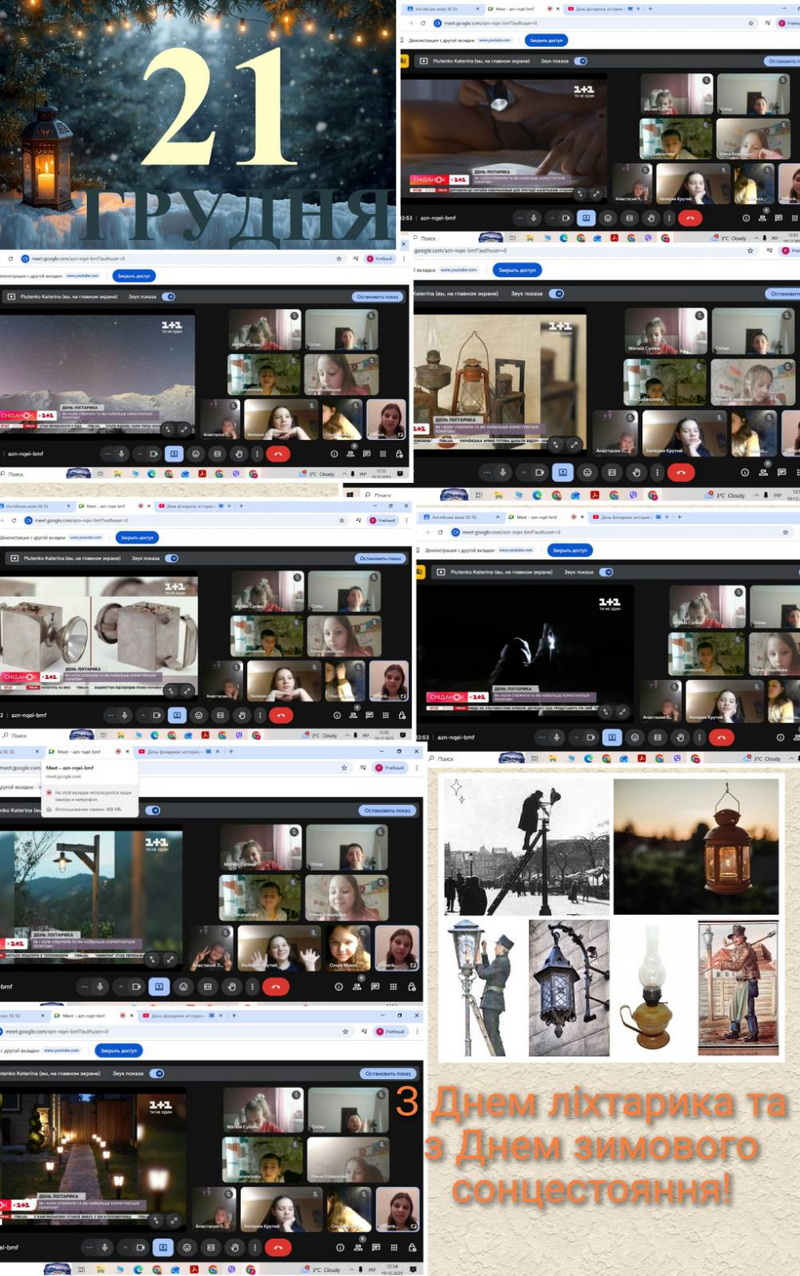
Task: Open three-dot more options in the snowy mountain call
Action: coord(257,453)
